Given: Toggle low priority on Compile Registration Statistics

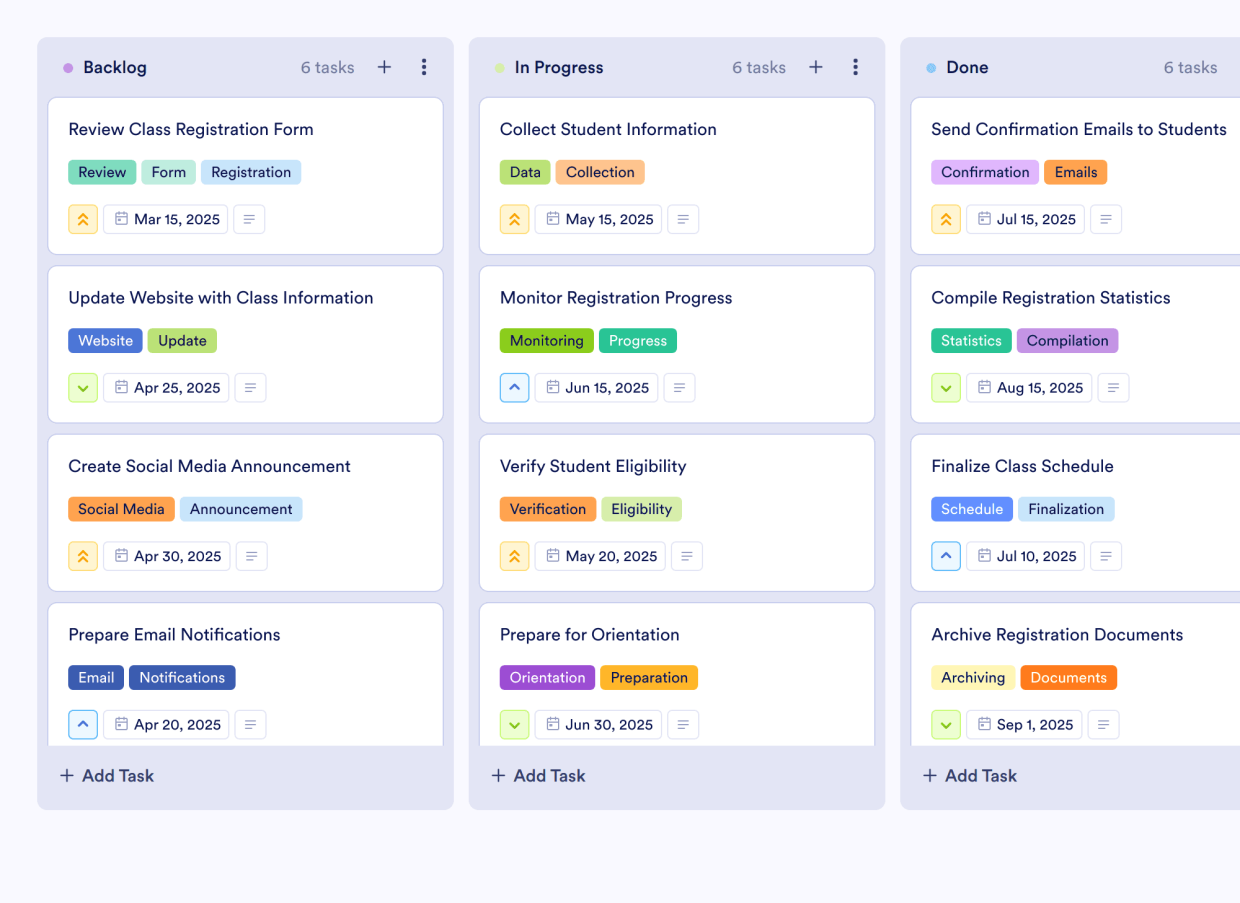Looking at the screenshot, I should click(x=946, y=387).
